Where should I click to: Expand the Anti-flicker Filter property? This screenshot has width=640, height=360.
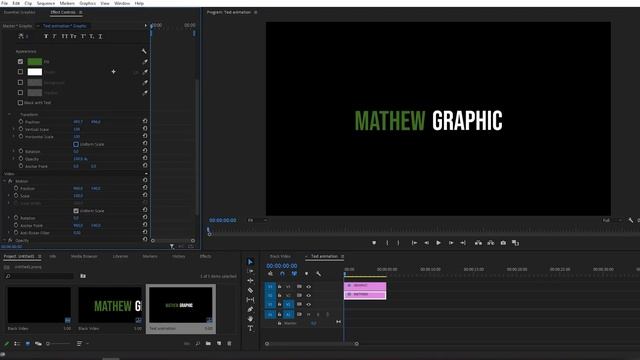click(9, 233)
